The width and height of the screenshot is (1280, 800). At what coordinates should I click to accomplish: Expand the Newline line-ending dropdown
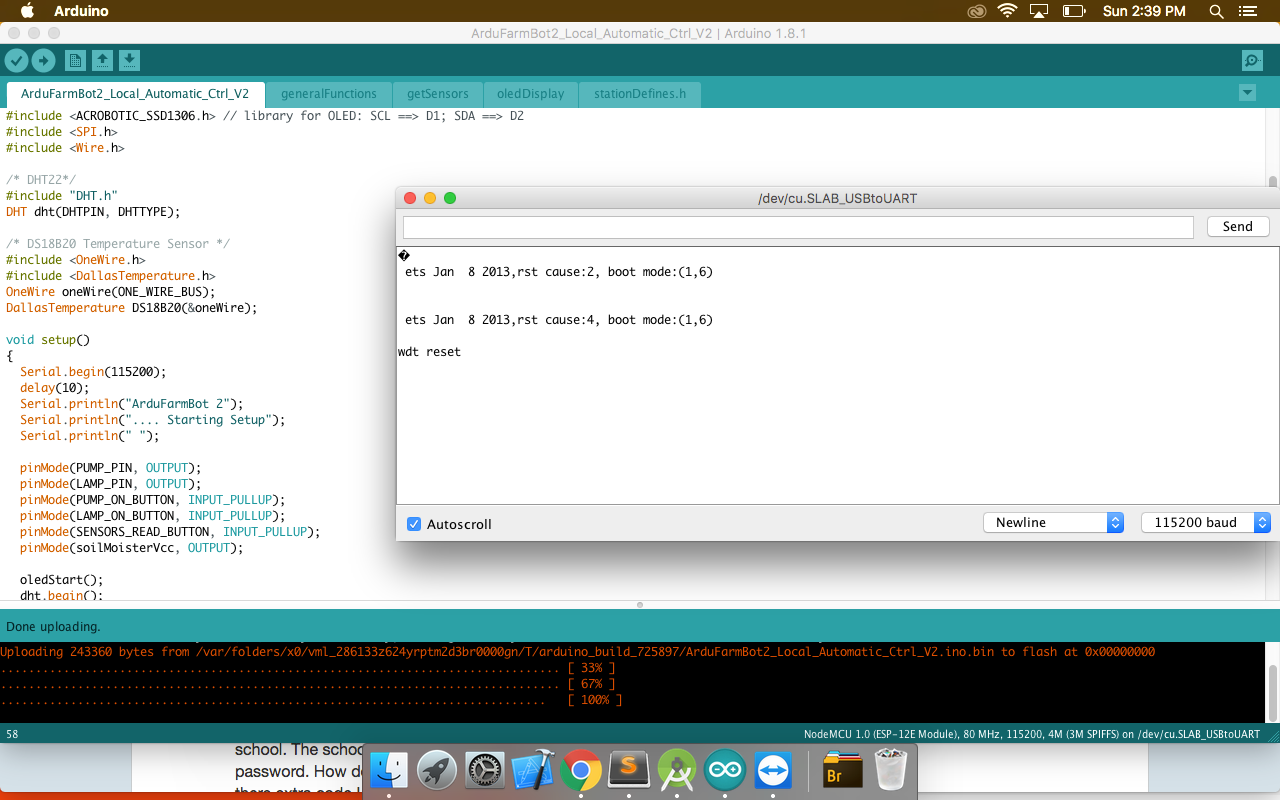(x=1054, y=523)
